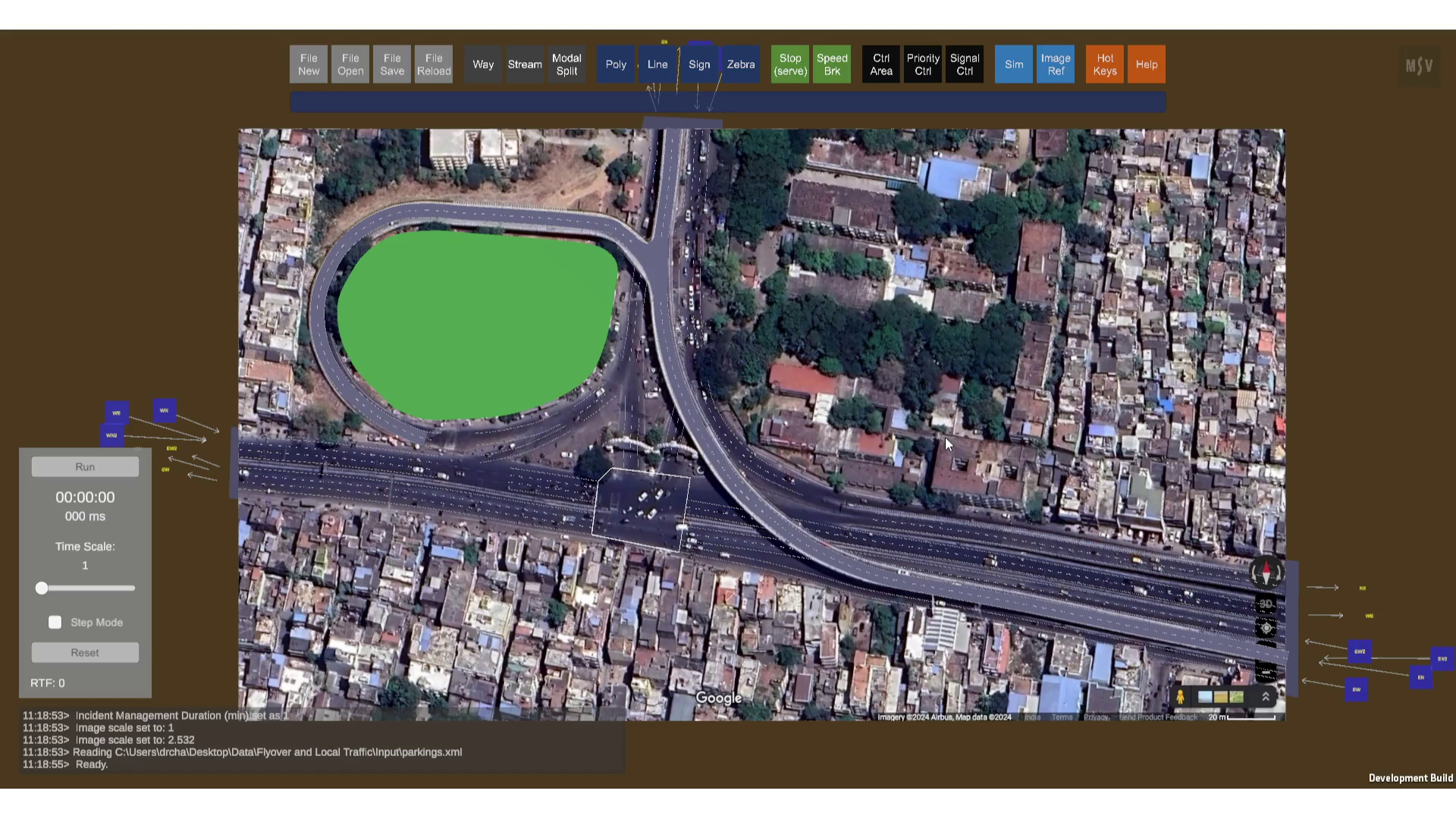1456x819 pixels.
Task: Open the Hot Keys reference
Action: click(1104, 64)
